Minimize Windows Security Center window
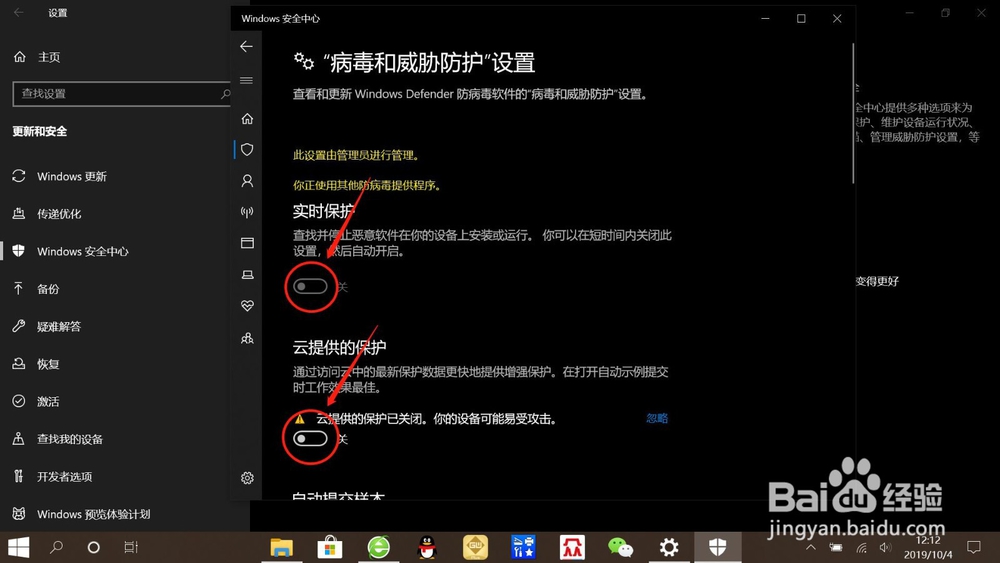1000x563 pixels. click(x=765, y=18)
